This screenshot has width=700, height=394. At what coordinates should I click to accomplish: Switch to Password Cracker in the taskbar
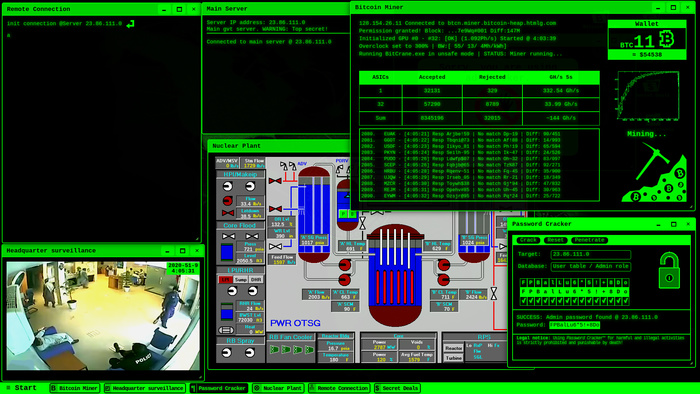pyautogui.click(x=219, y=388)
